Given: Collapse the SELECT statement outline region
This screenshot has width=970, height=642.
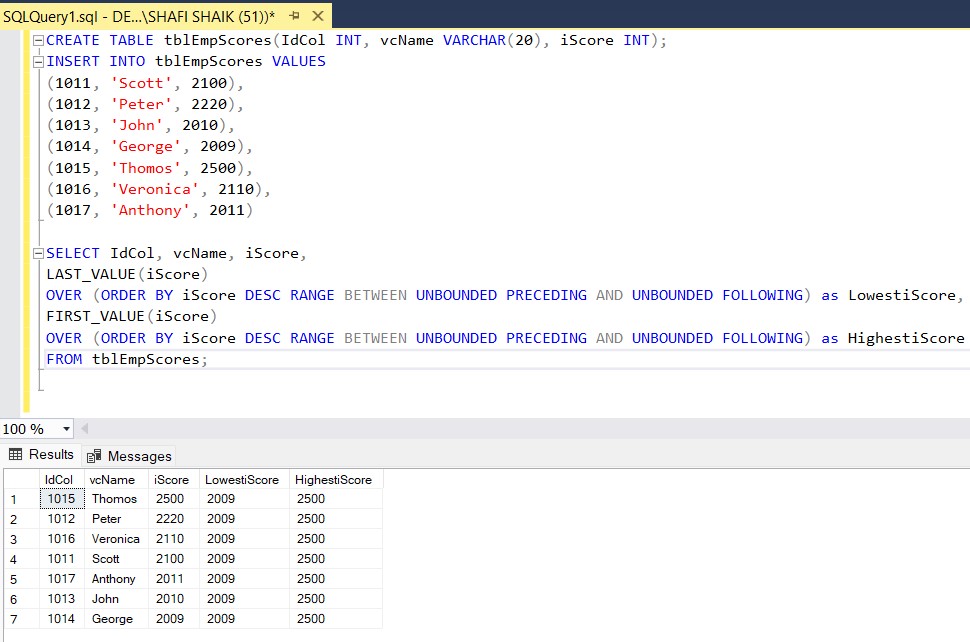Looking at the screenshot, I should click(x=36, y=253).
